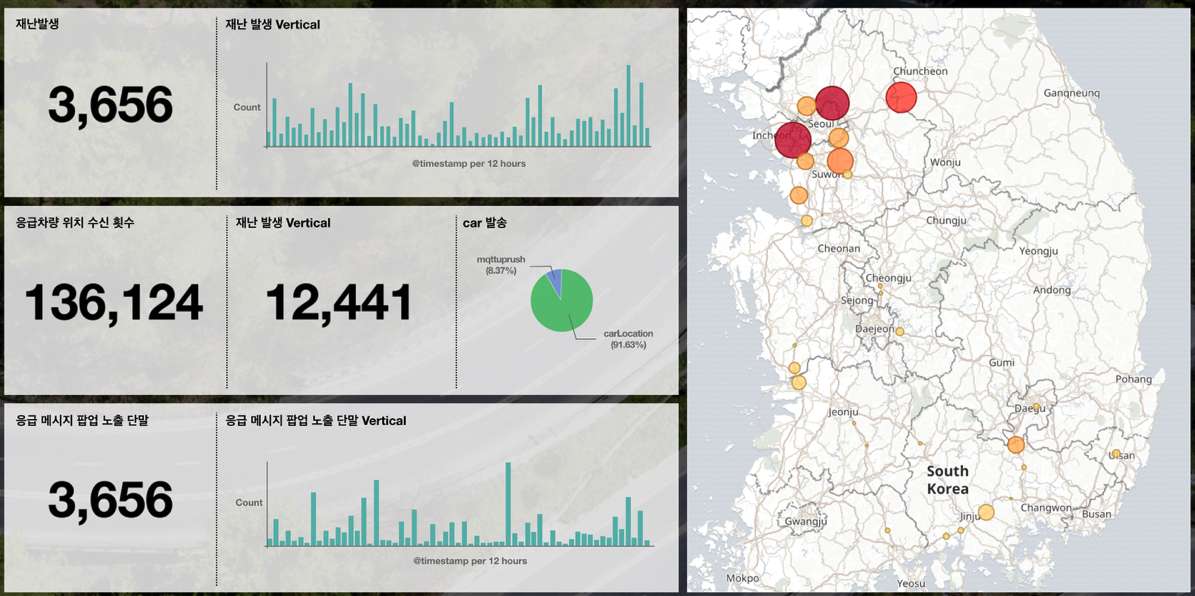
Task: Click the yellow circle next to Jinju
Action: pos(986,512)
